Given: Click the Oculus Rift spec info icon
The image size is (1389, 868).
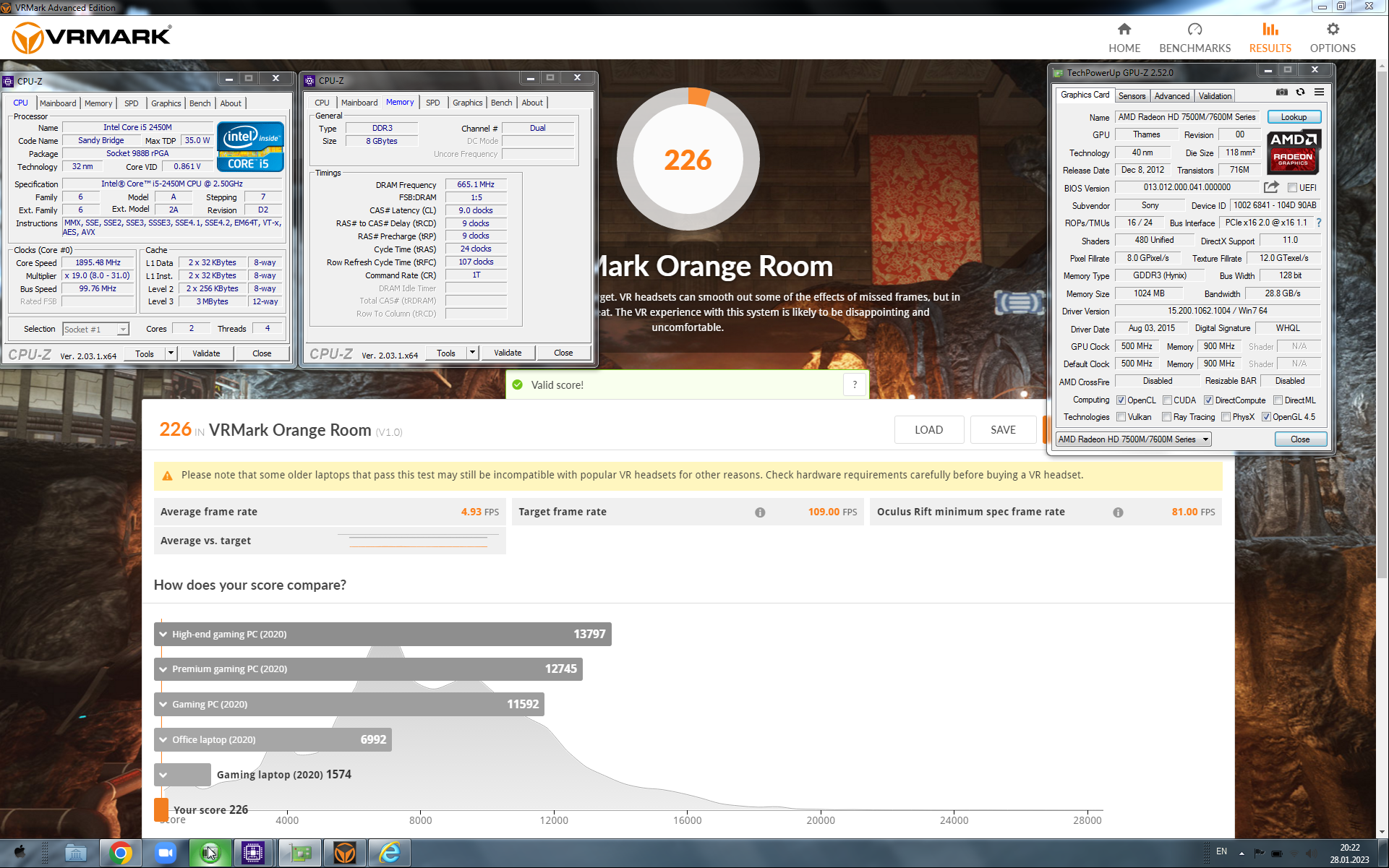Looking at the screenshot, I should (1118, 512).
